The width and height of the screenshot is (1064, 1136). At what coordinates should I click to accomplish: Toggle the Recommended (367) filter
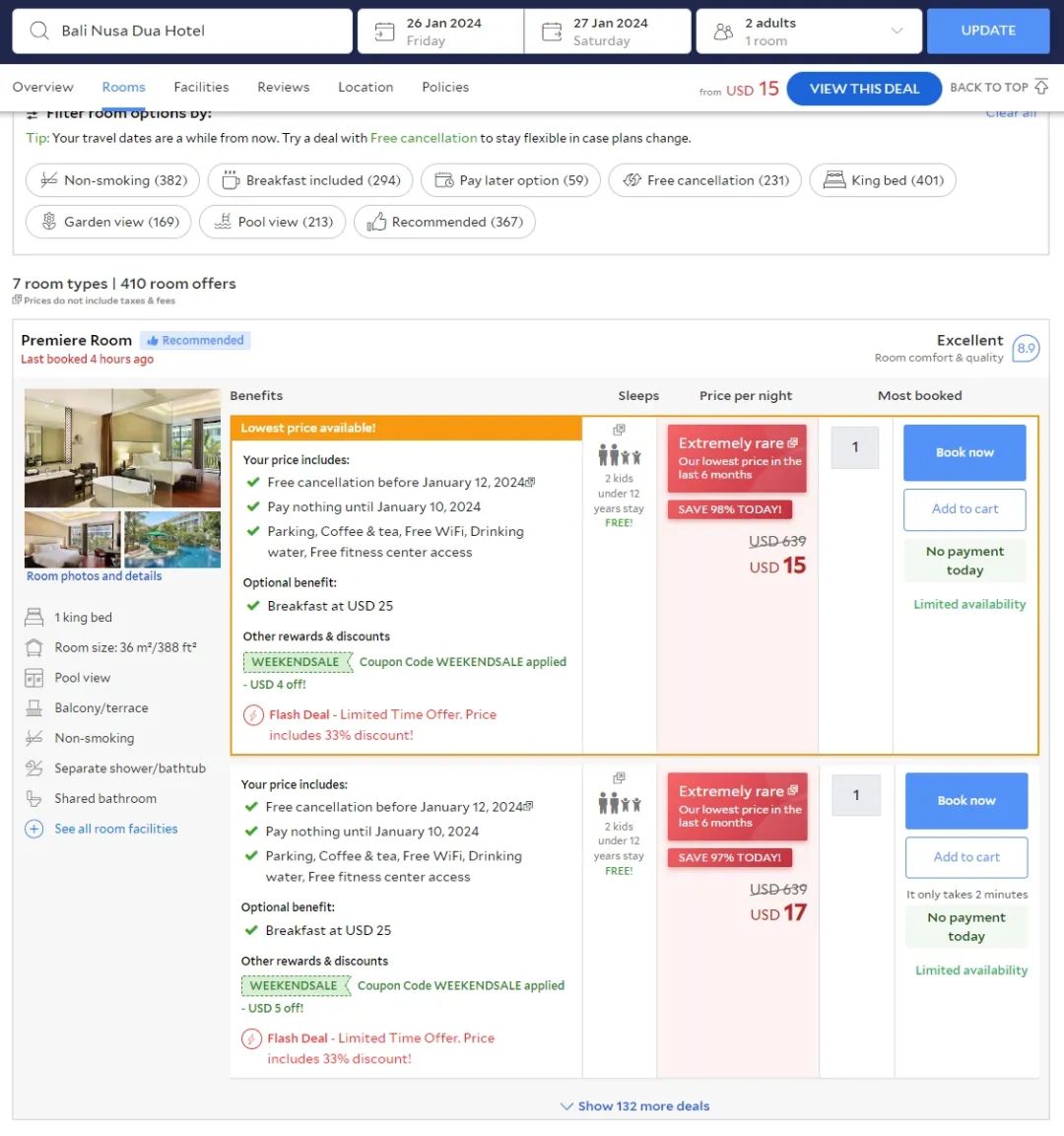tap(444, 222)
